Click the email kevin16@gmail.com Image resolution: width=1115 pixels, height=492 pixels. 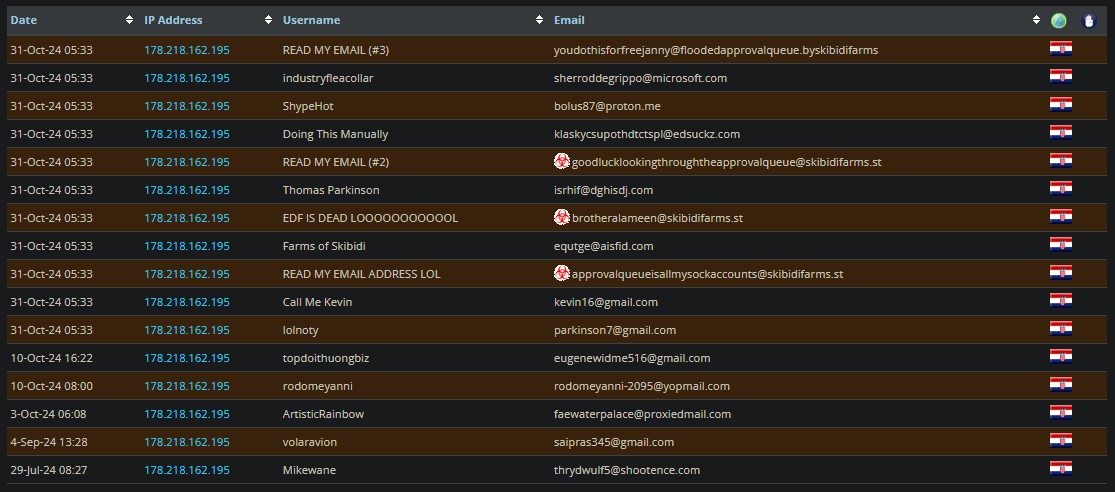coord(605,302)
